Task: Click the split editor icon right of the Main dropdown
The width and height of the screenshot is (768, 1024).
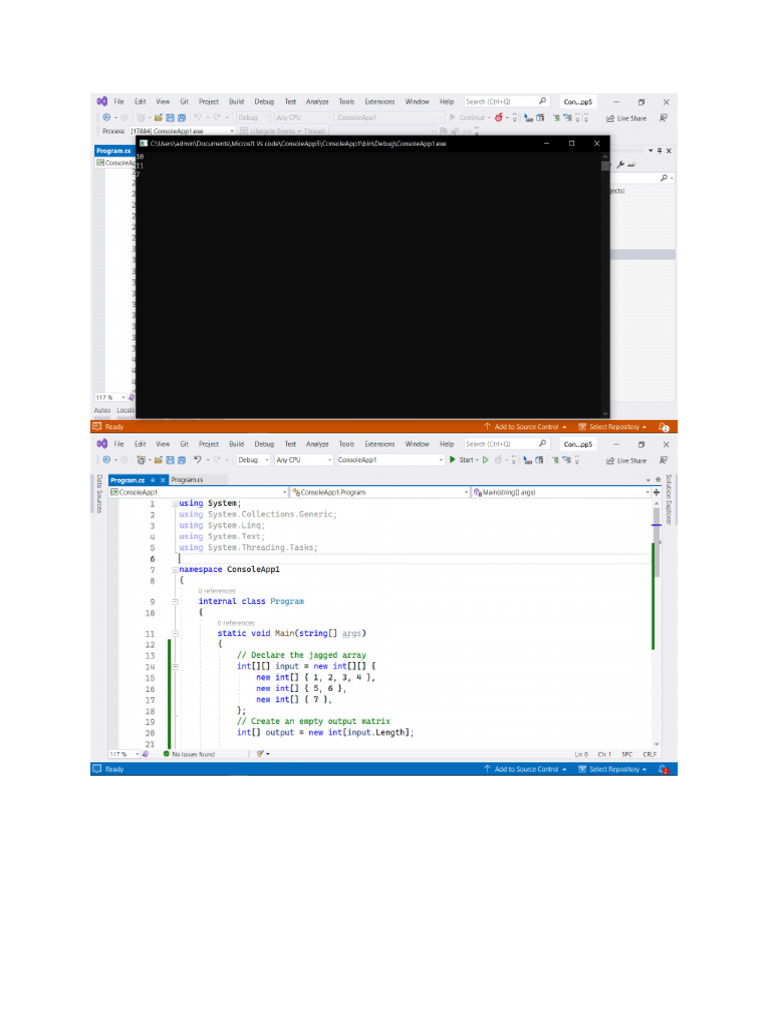Action: coord(656,492)
